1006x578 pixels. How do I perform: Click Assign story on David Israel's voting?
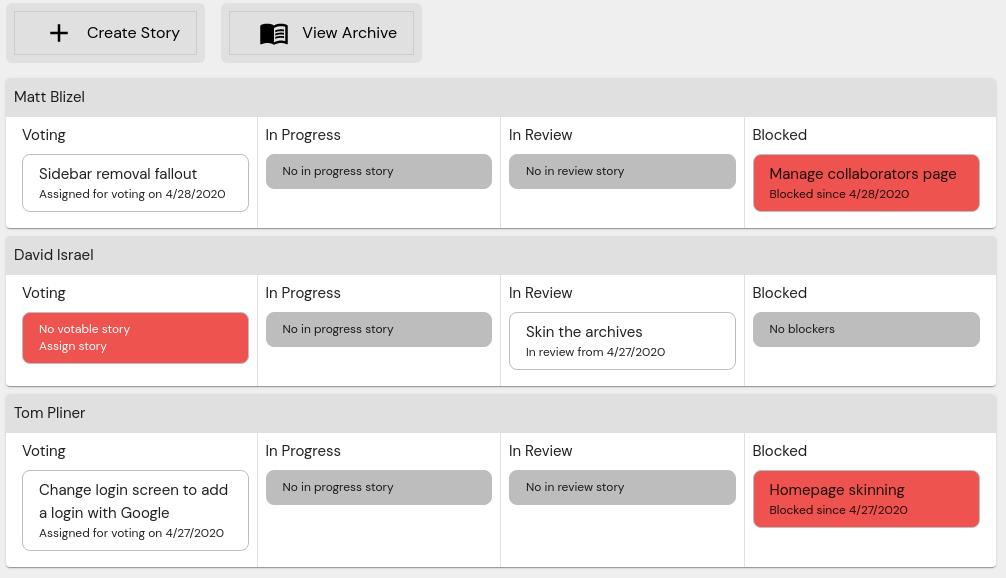pos(72,346)
